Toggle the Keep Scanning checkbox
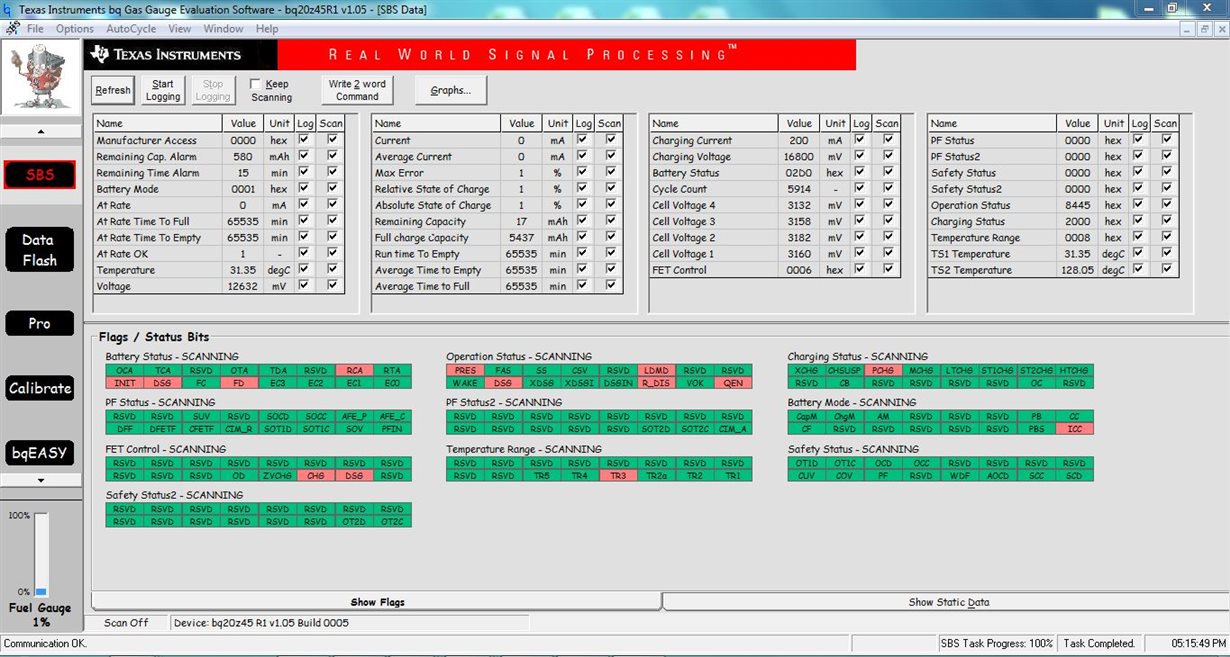This screenshot has width=1230, height=657. point(255,84)
